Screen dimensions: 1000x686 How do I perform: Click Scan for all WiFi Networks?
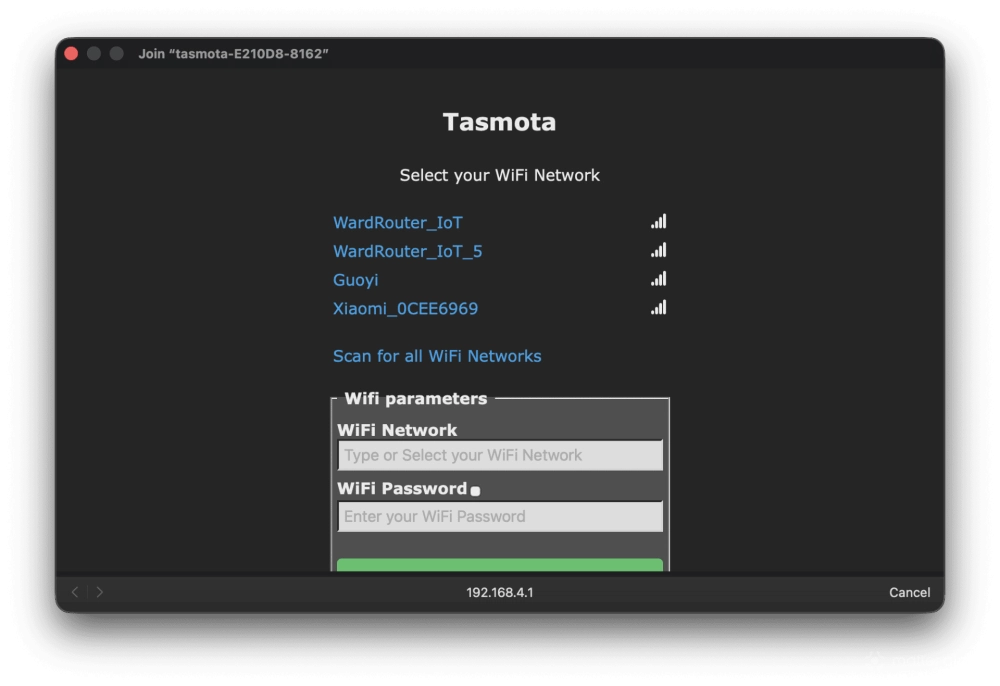click(437, 356)
